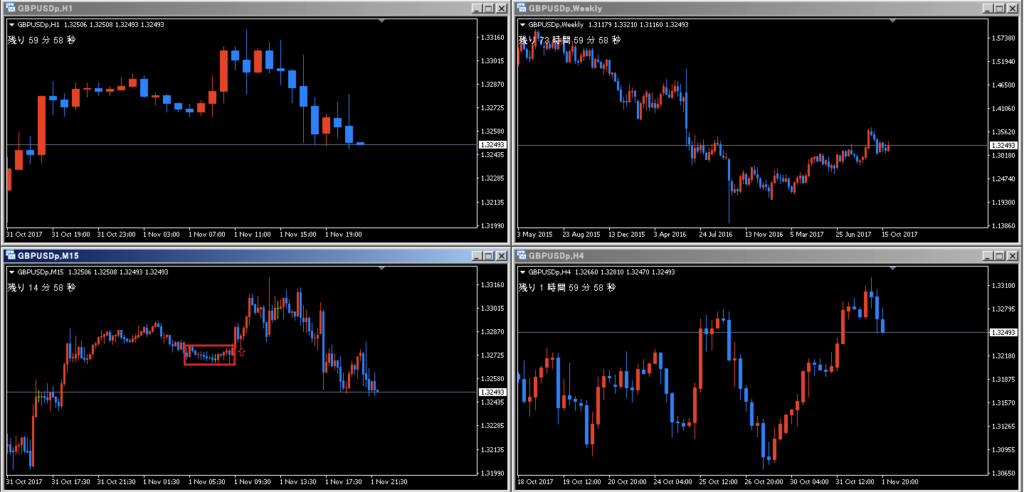Click the chart shift triangle on H1 chart
Screen dimensions: 1024x492
[x=383, y=20]
